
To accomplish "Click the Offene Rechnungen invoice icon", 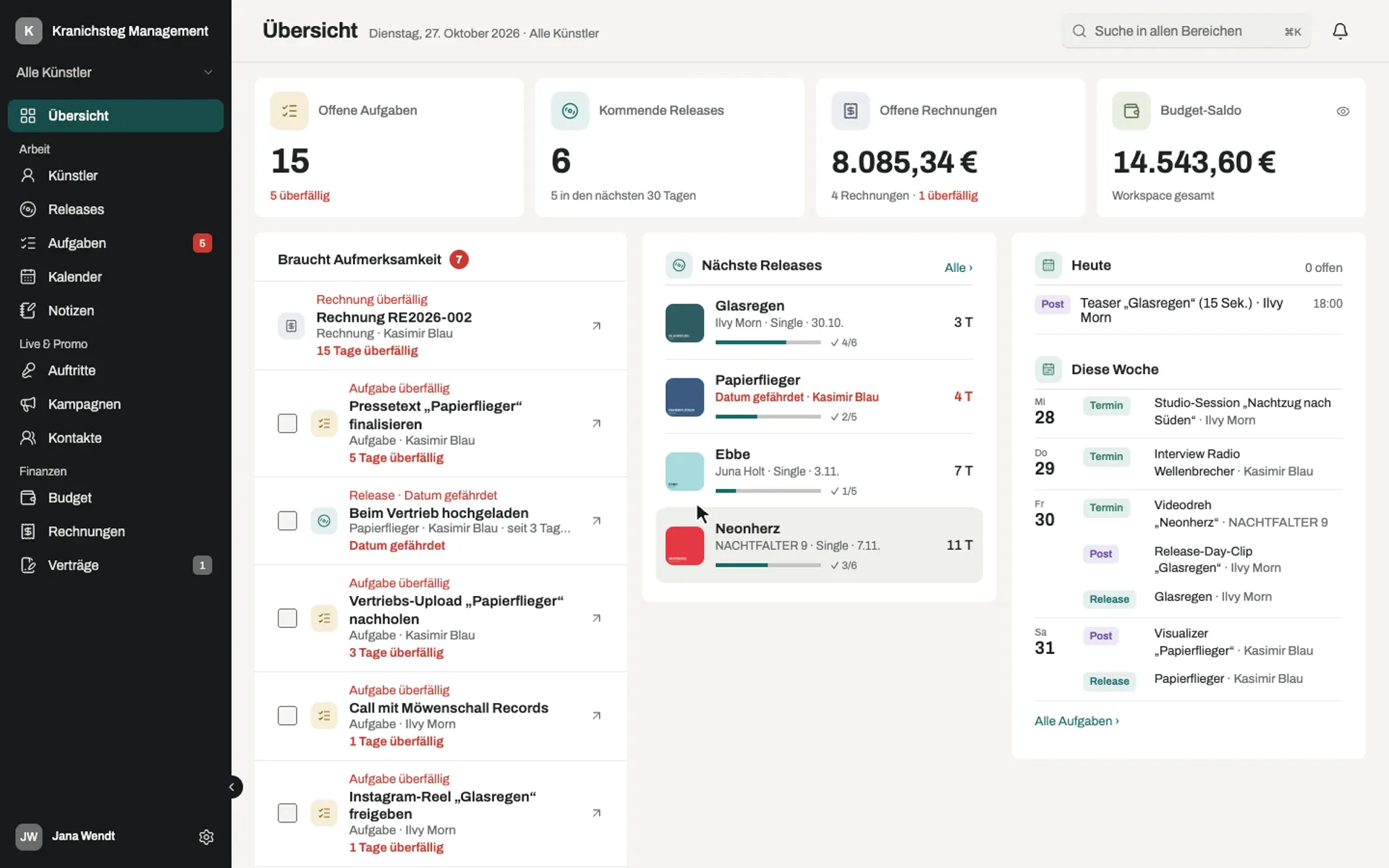I will [851, 111].
